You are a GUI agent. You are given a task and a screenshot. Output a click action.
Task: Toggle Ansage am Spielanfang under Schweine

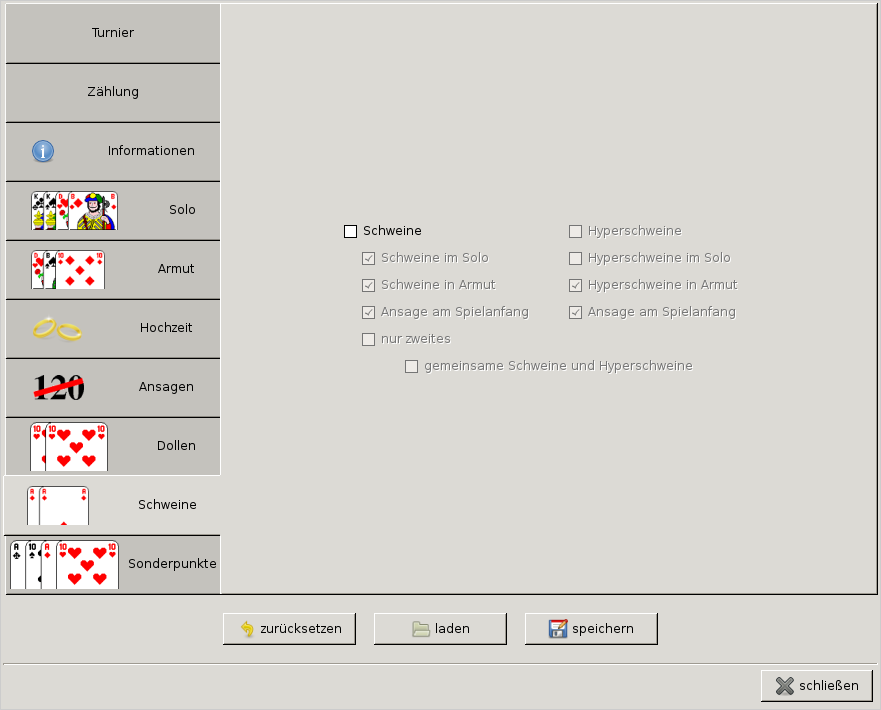369,312
